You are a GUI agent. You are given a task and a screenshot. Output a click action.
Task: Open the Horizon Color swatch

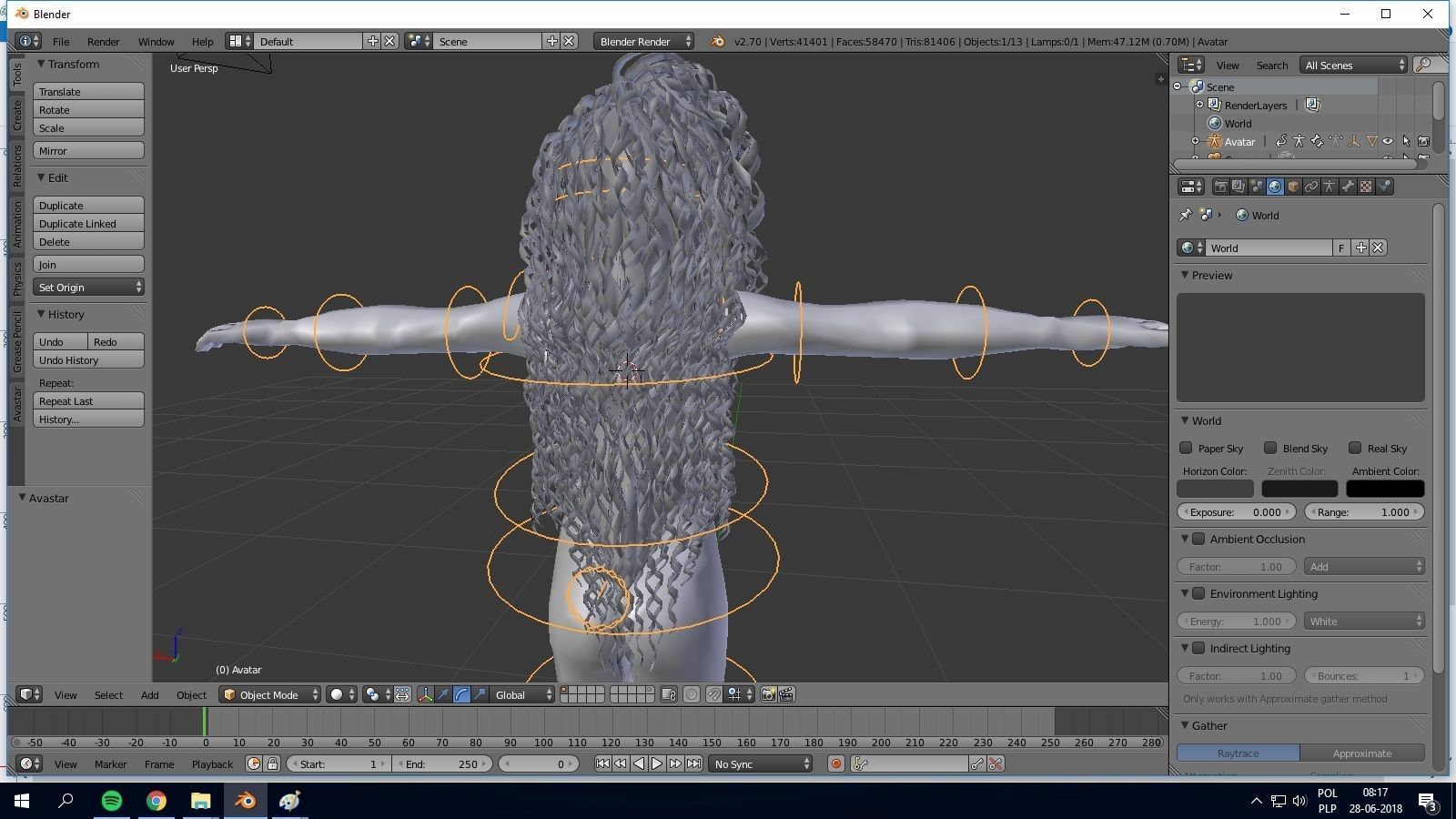point(1215,489)
